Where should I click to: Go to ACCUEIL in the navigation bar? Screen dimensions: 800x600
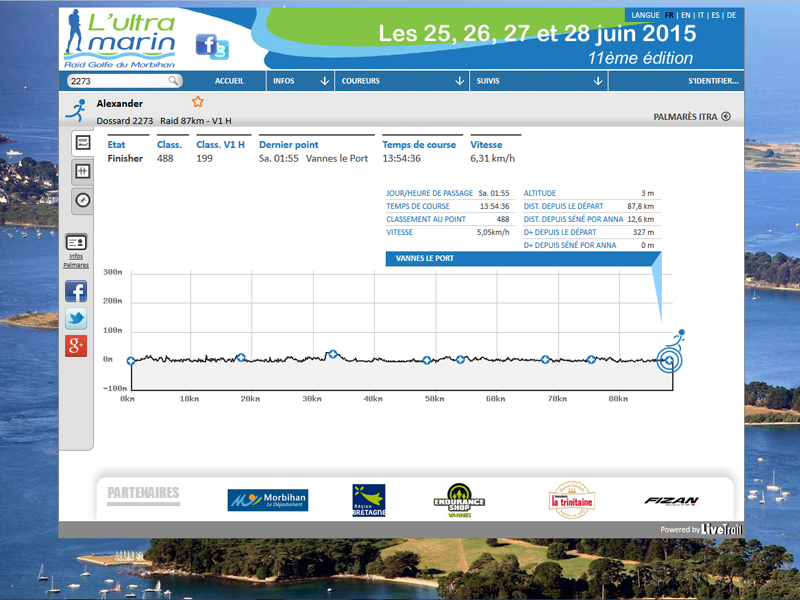click(230, 81)
